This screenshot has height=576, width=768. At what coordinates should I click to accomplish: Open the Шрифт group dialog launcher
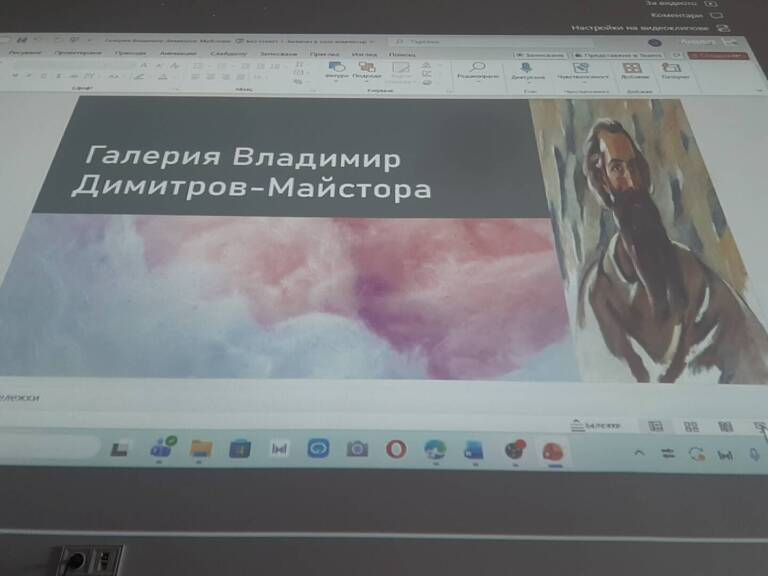point(177,89)
